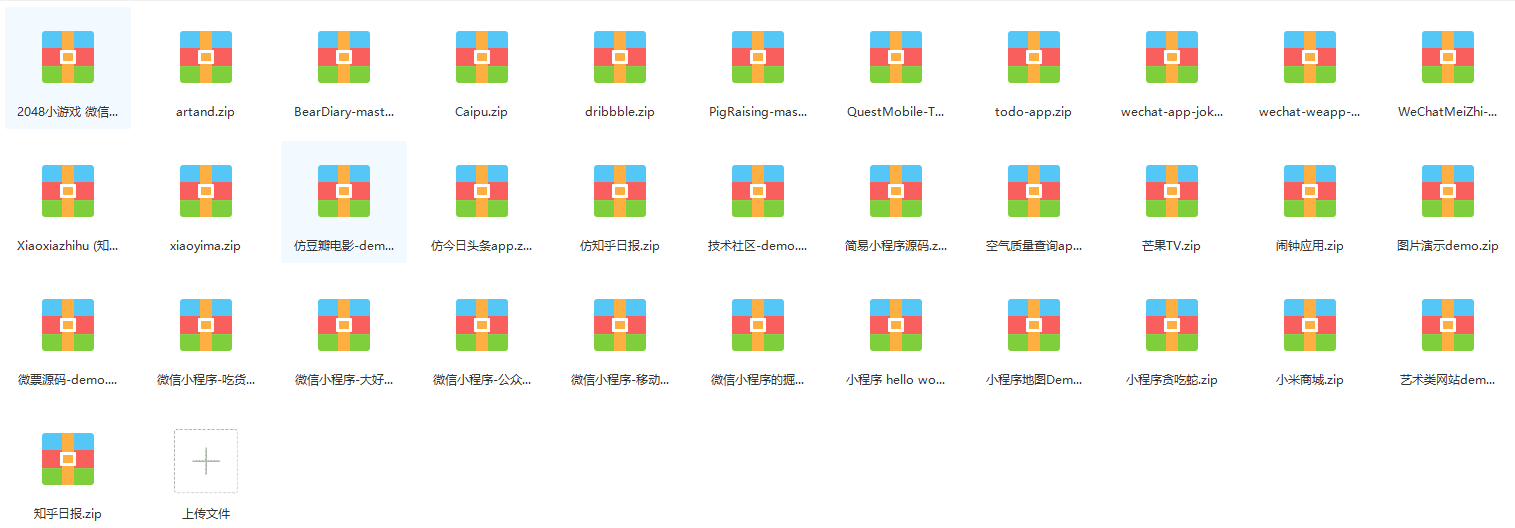Image resolution: width=1515 pixels, height=528 pixels.
Task: Select the 小米商城.zip archive icon
Action: [x=1310, y=324]
